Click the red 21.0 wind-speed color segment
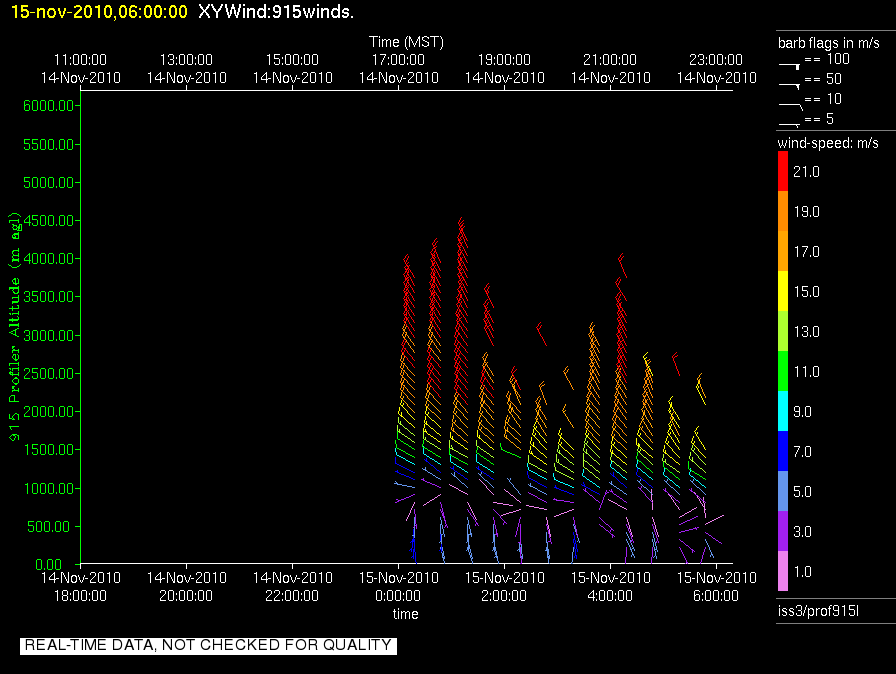Viewport: 896px width, 674px height. click(x=783, y=171)
